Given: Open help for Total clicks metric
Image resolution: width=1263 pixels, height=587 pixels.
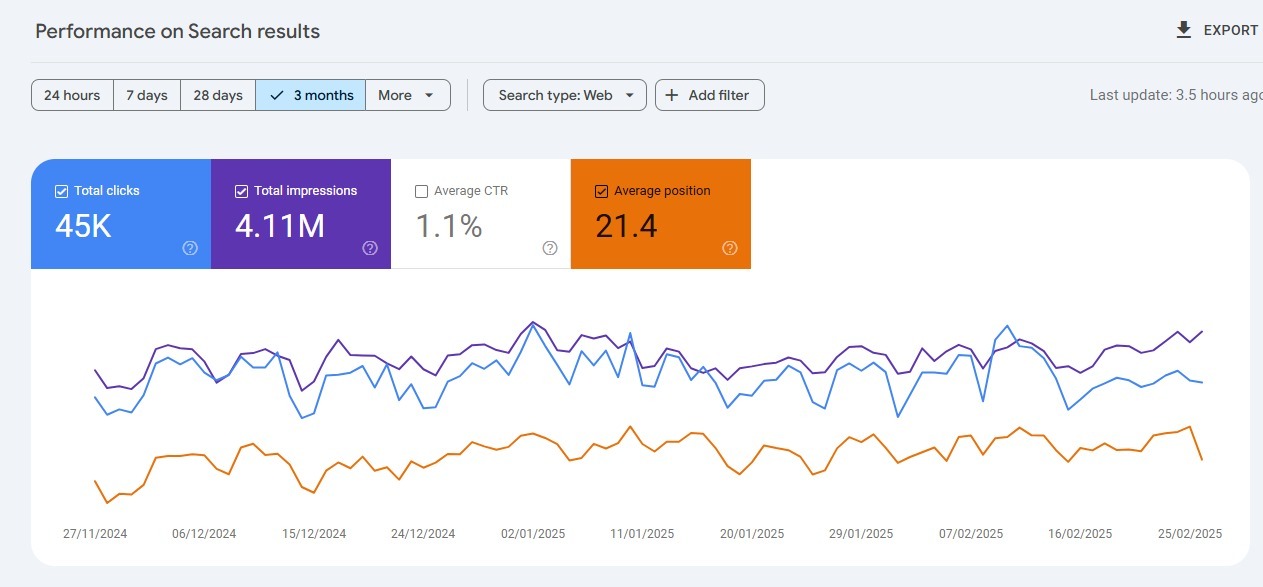Looking at the screenshot, I should (190, 248).
